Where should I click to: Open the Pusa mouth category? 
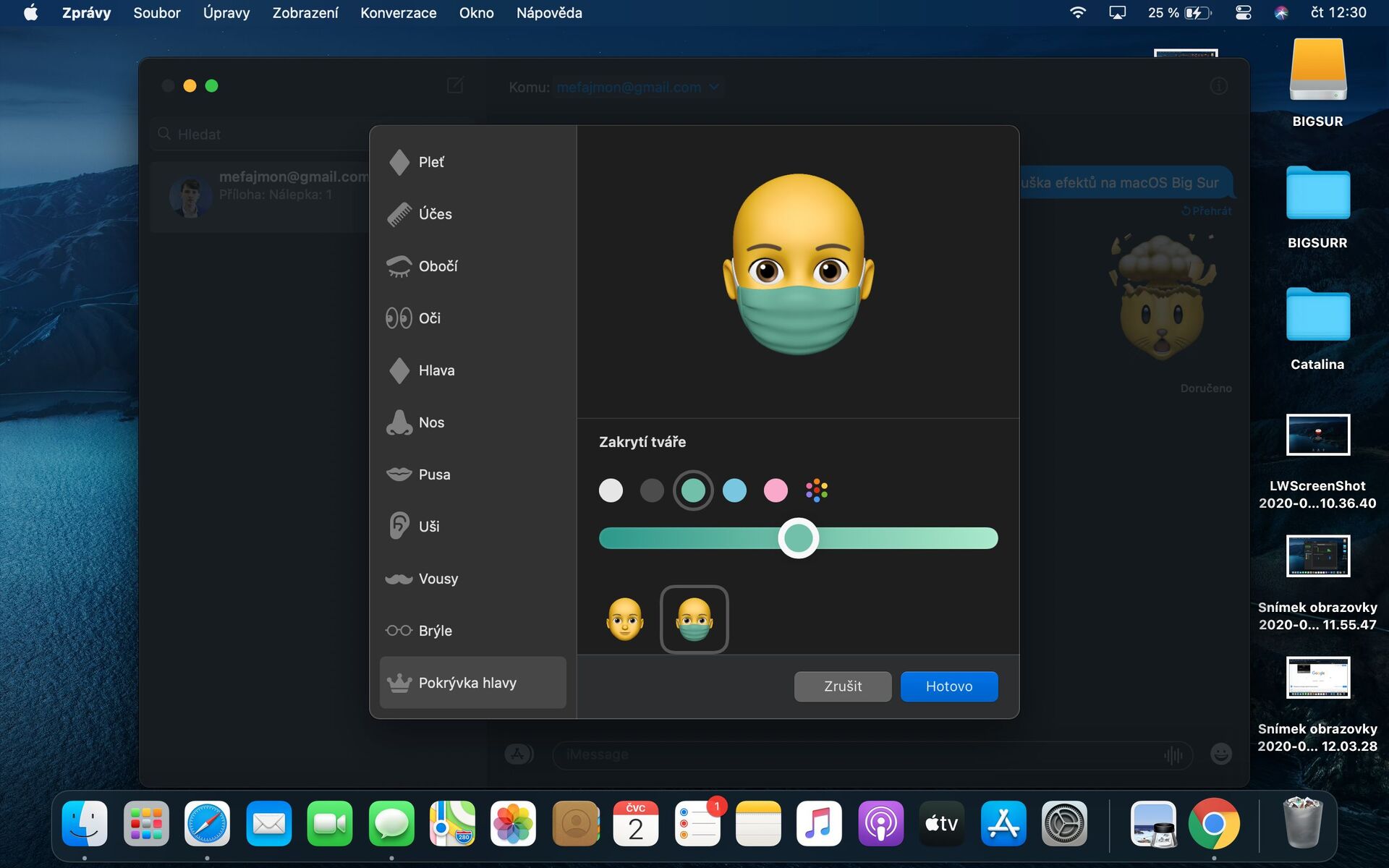click(433, 475)
